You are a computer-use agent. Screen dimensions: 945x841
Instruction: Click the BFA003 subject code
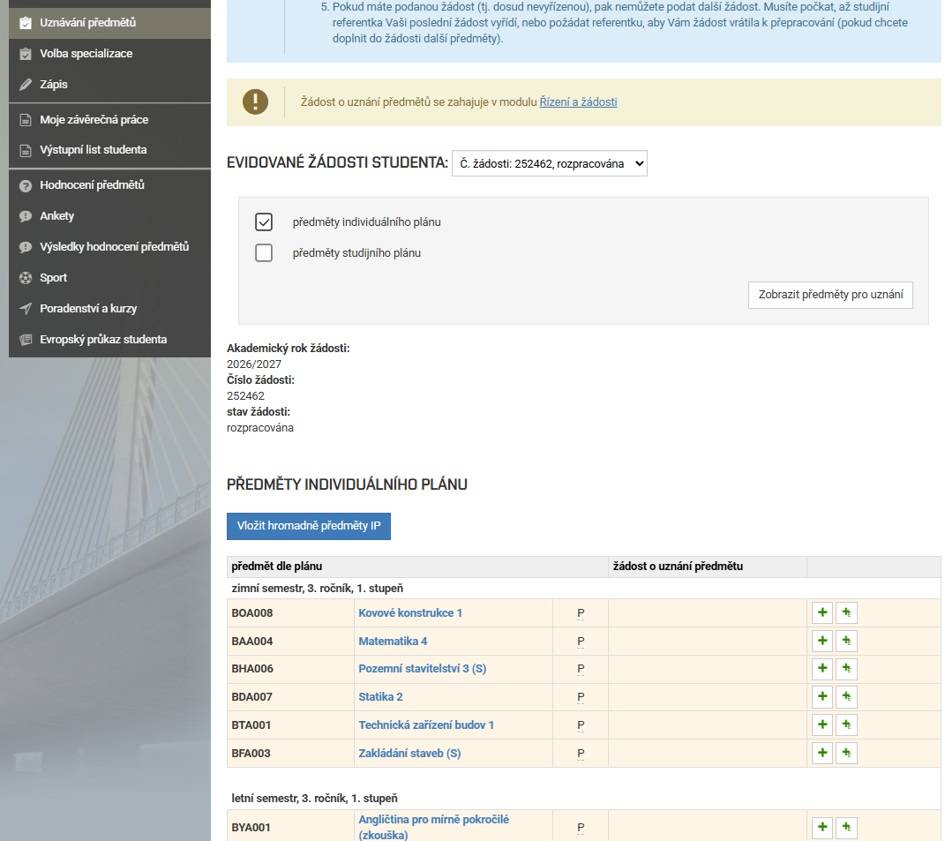(251, 753)
